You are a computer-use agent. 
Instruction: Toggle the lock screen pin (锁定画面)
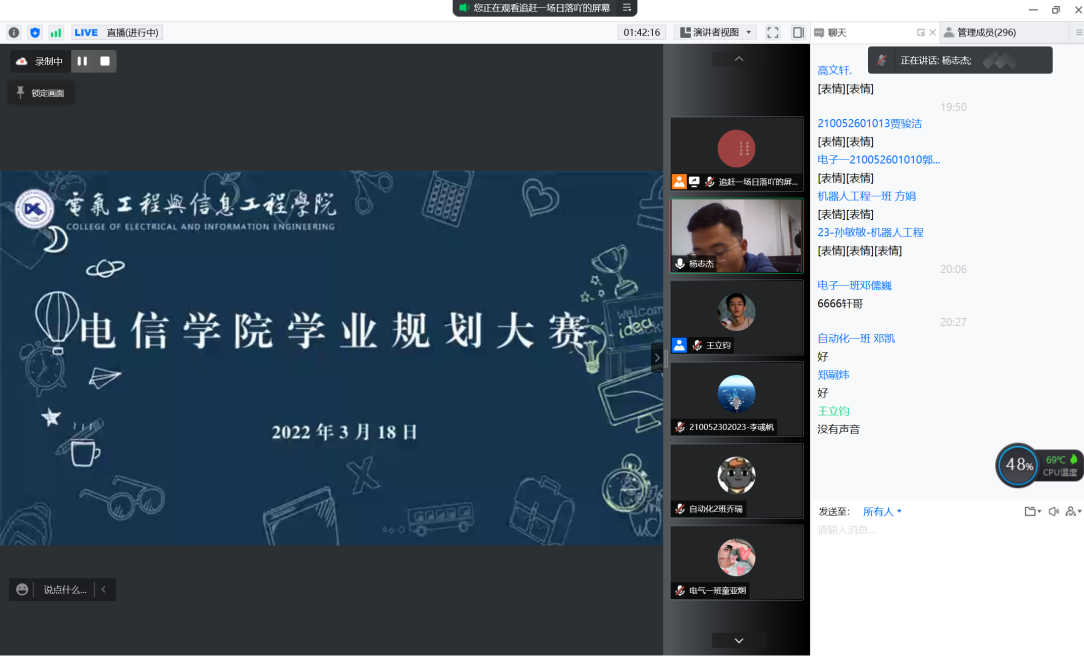pos(41,93)
